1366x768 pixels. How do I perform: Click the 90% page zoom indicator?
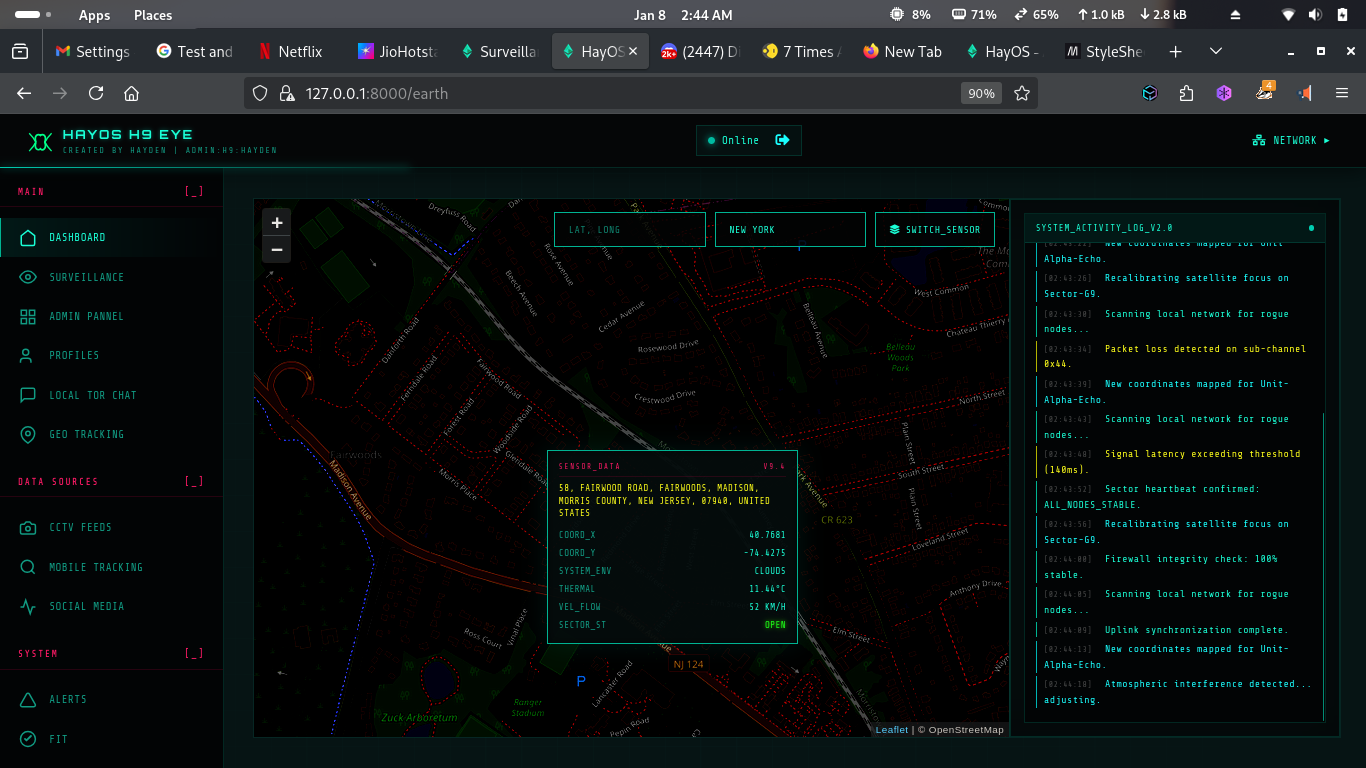point(981,92)
